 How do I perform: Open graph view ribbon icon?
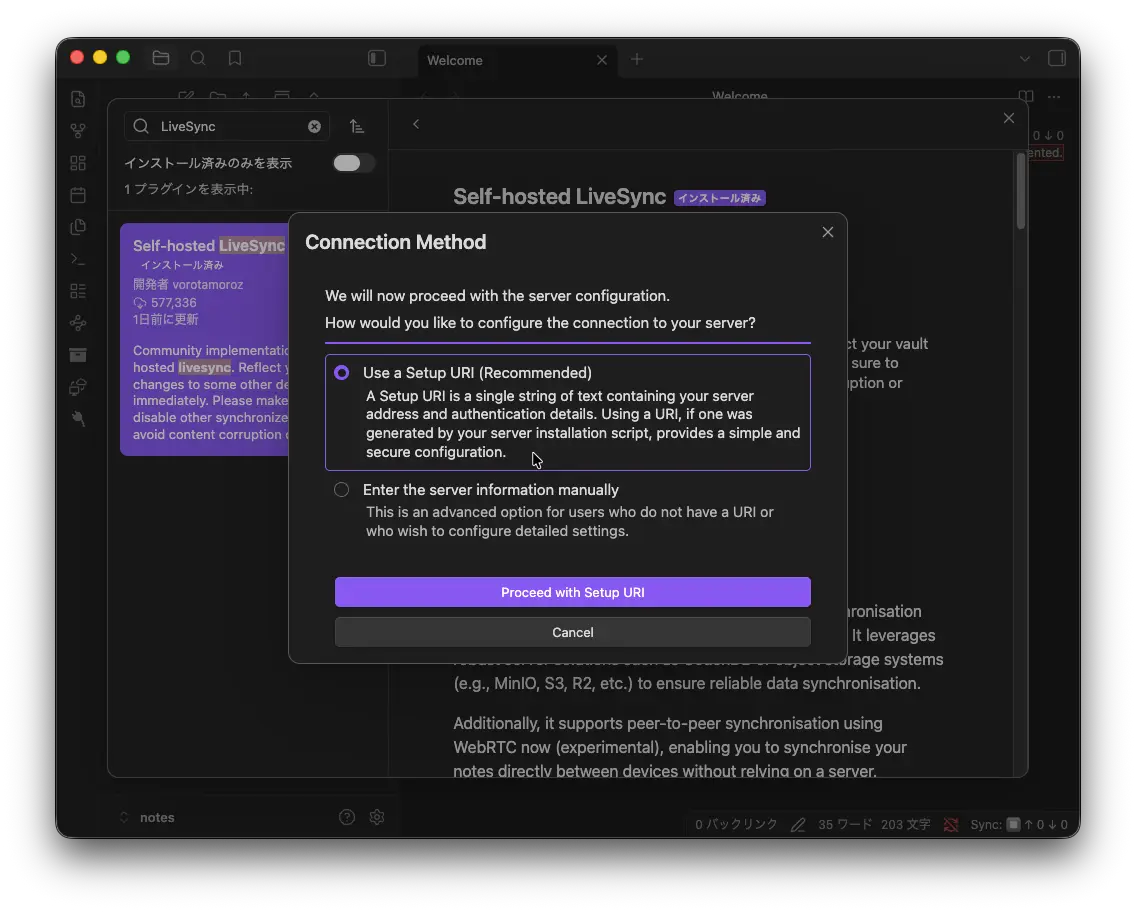coord(78,131)
